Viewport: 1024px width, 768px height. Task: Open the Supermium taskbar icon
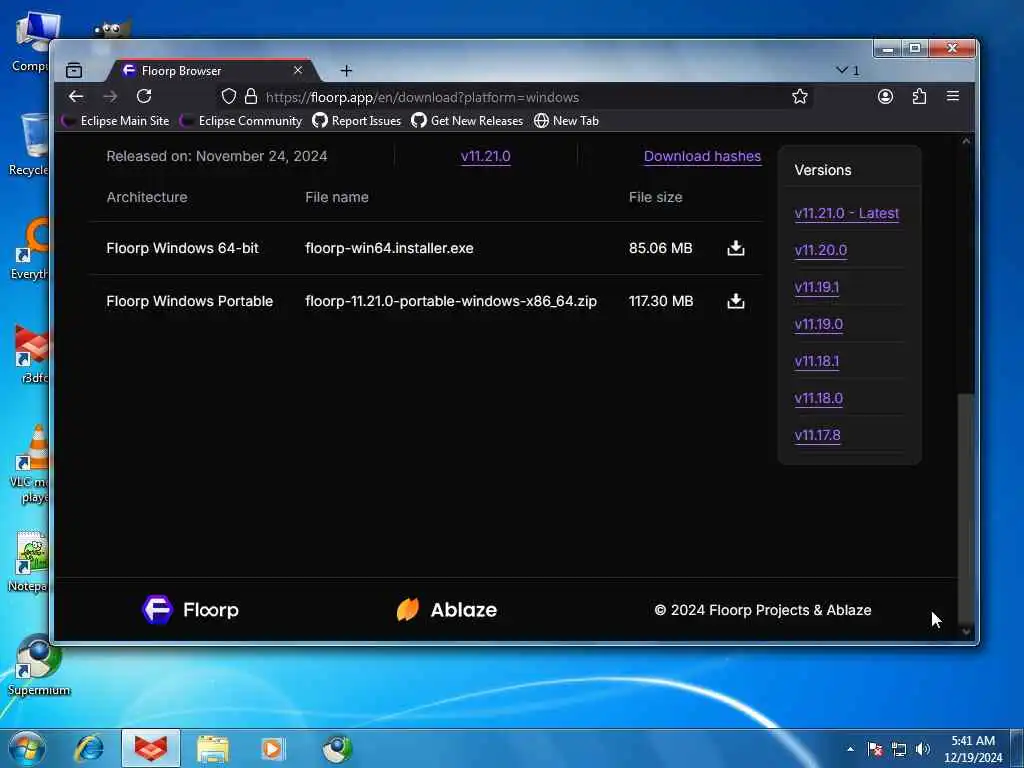(337, 749)
